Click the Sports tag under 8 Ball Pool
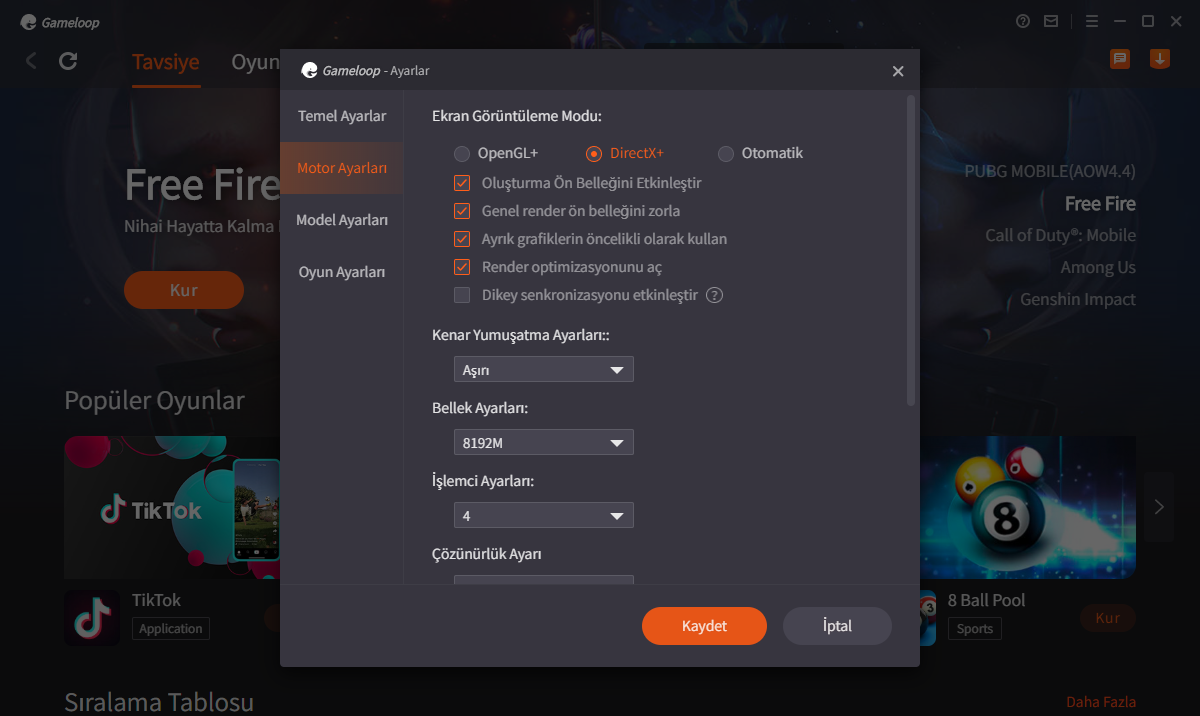The width and height of the screenshot is (1200, 716). click(975, 629)
